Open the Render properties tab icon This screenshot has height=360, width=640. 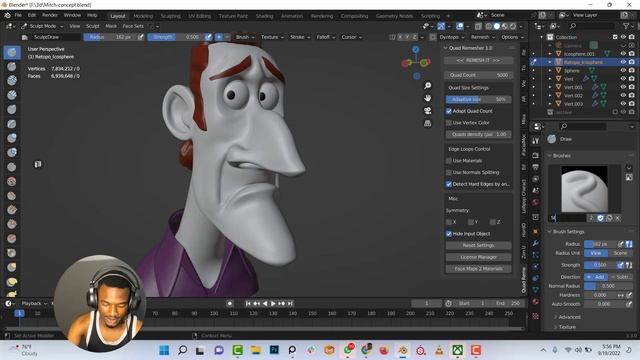tap(536, 156)
